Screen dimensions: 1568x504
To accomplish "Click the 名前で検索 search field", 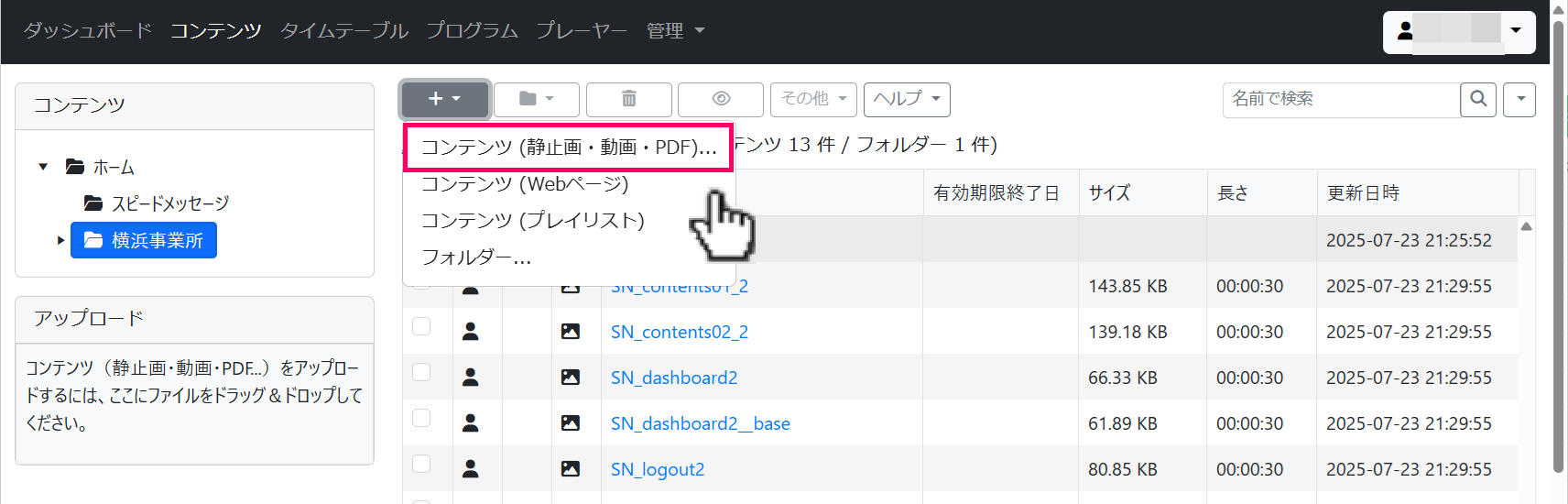I will 1340,99.
